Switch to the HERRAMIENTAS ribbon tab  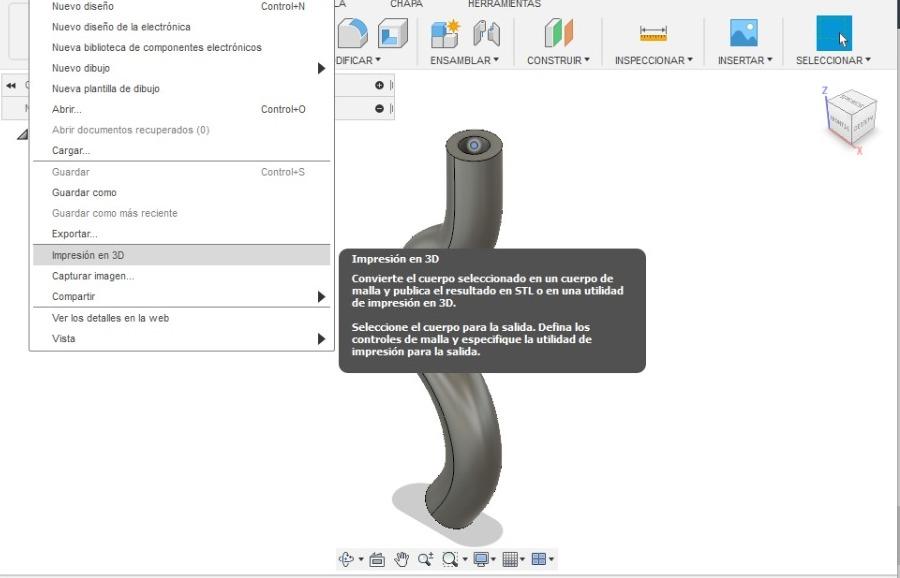(x=504, y=4)
